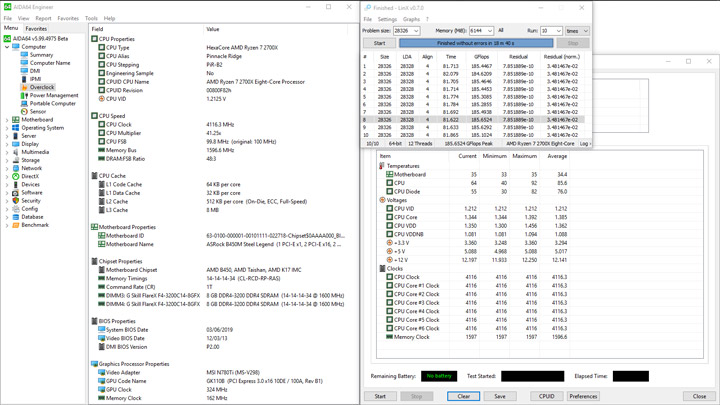Click the AIDA64 v5.99.4975 Beta root icon

coord(7,39)
